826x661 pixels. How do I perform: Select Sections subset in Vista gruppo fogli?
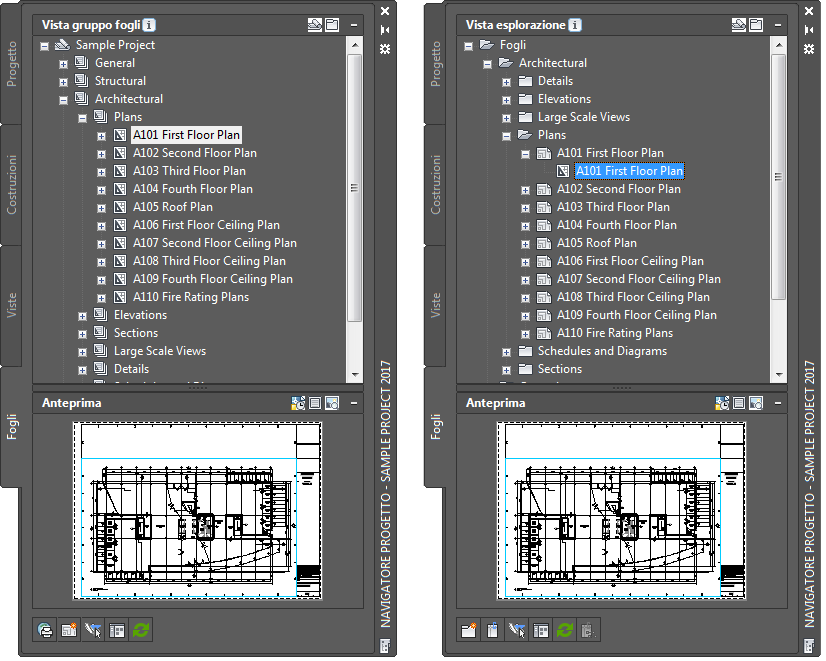tap(136, 333)
